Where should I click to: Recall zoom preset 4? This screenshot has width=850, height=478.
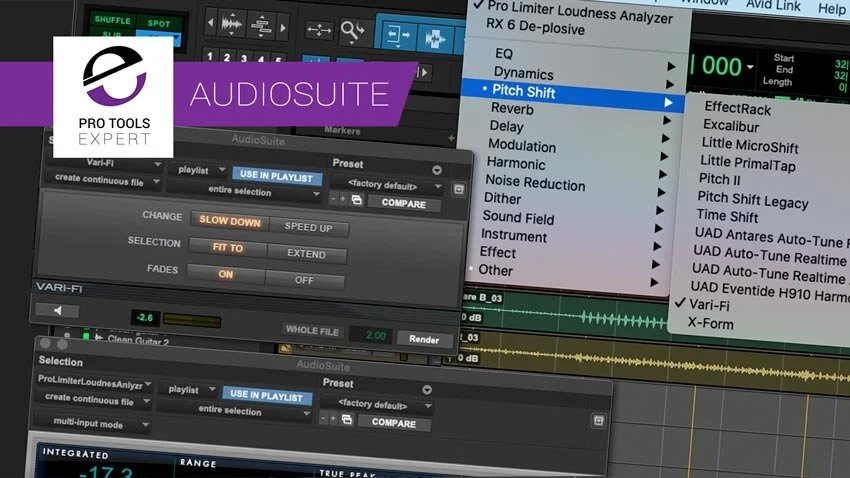(261, 59)
